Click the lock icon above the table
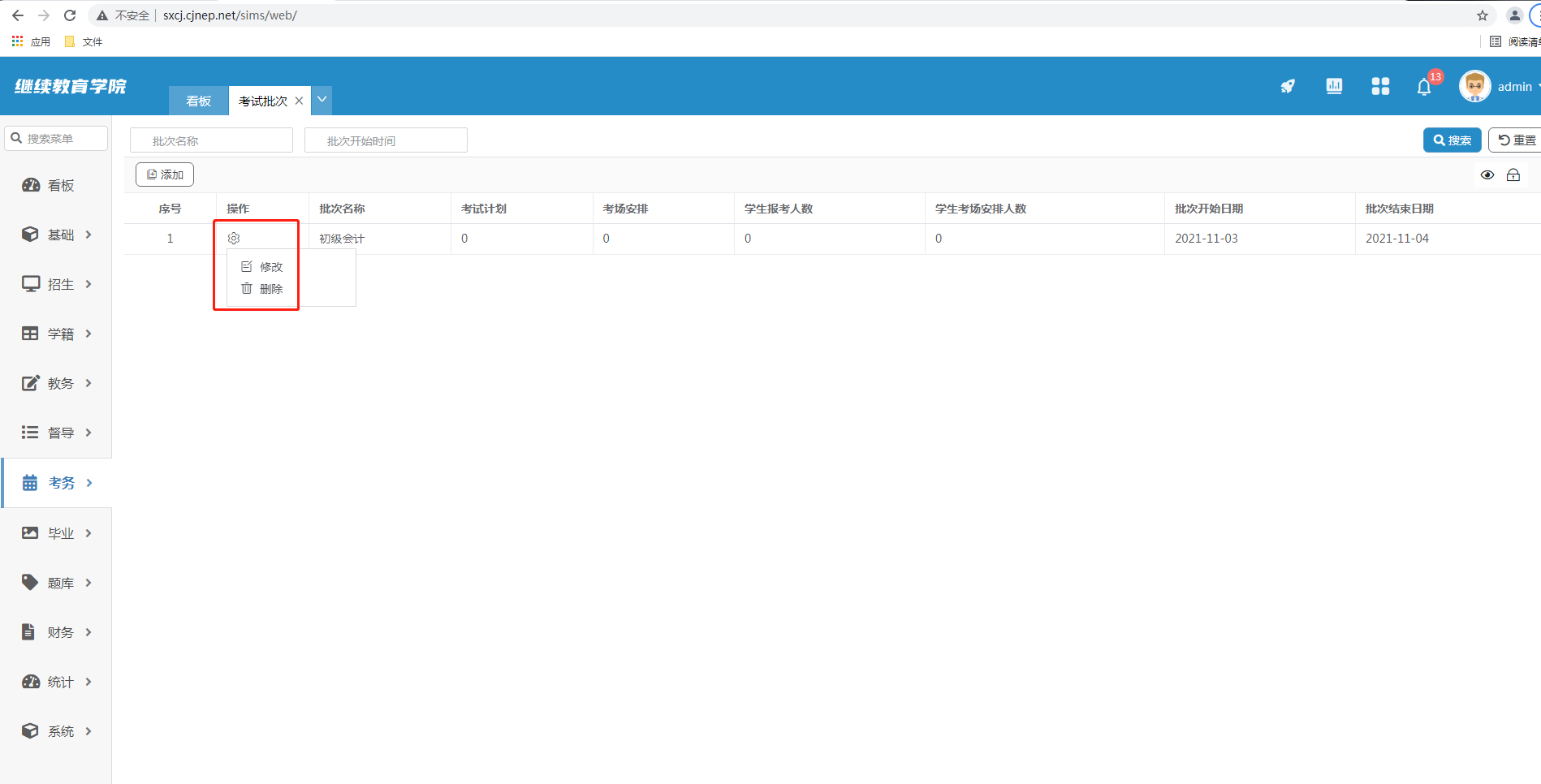The width and height of the screenshot is (1541, 784). click(1513, 175)
